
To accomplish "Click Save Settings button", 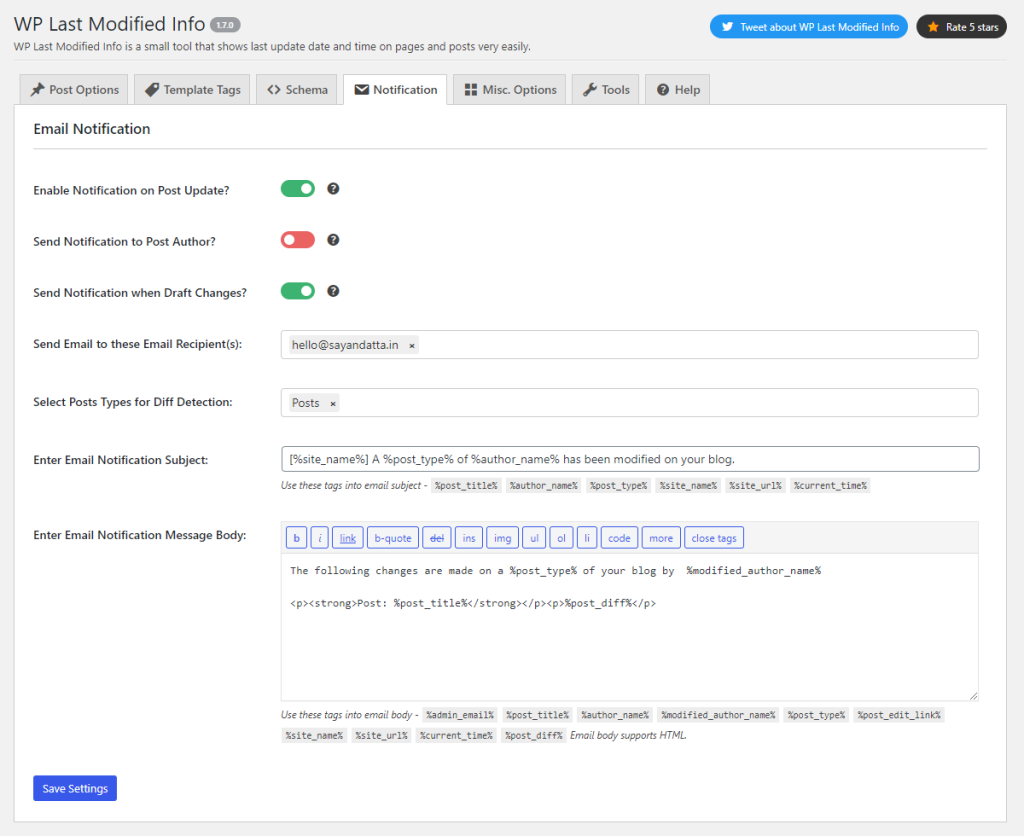I will click(75, 788).
